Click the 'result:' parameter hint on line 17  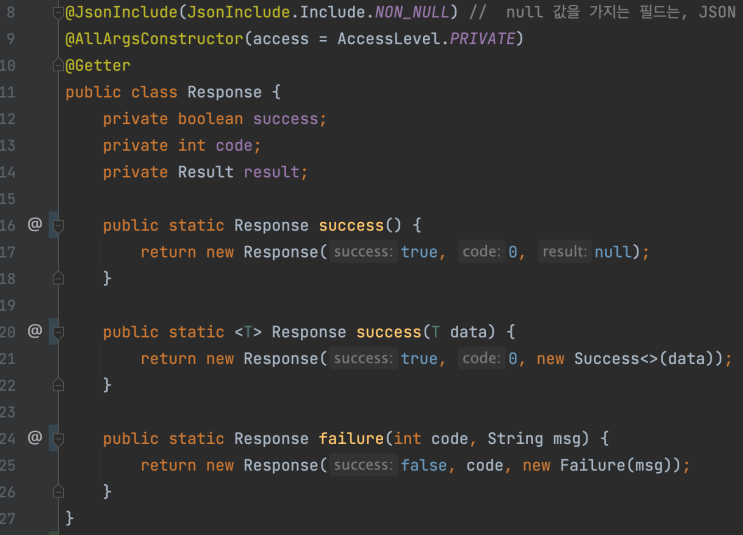564,252
